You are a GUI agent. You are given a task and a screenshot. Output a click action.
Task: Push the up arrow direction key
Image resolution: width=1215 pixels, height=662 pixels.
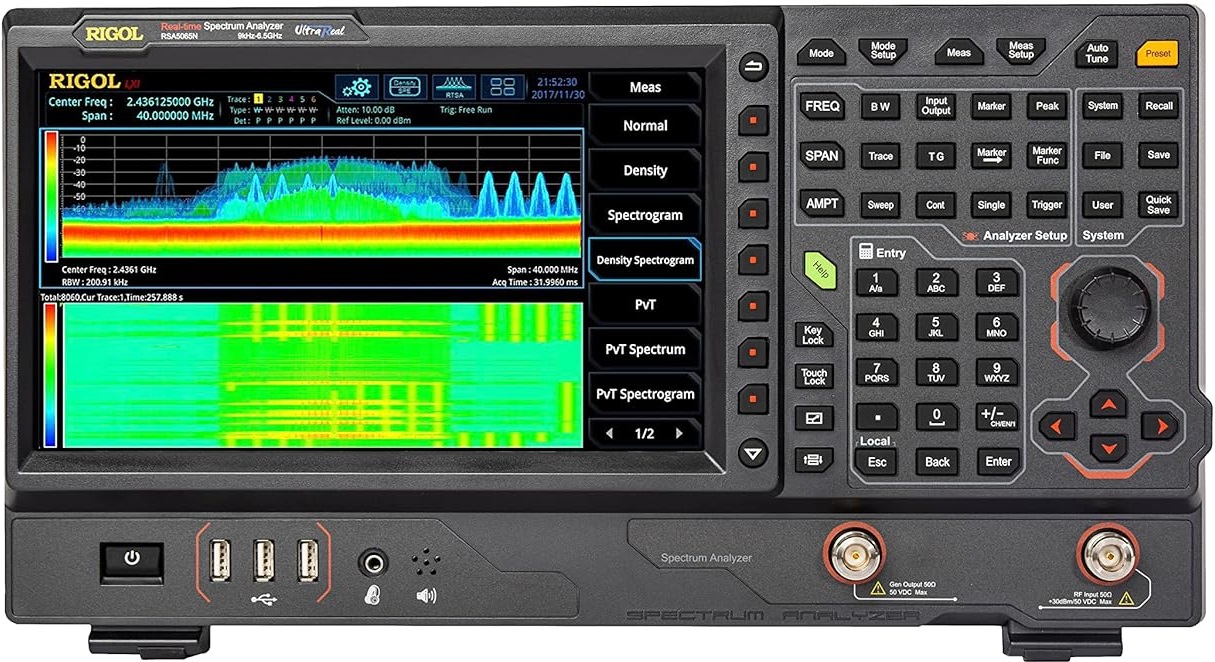click(1107, 403)
